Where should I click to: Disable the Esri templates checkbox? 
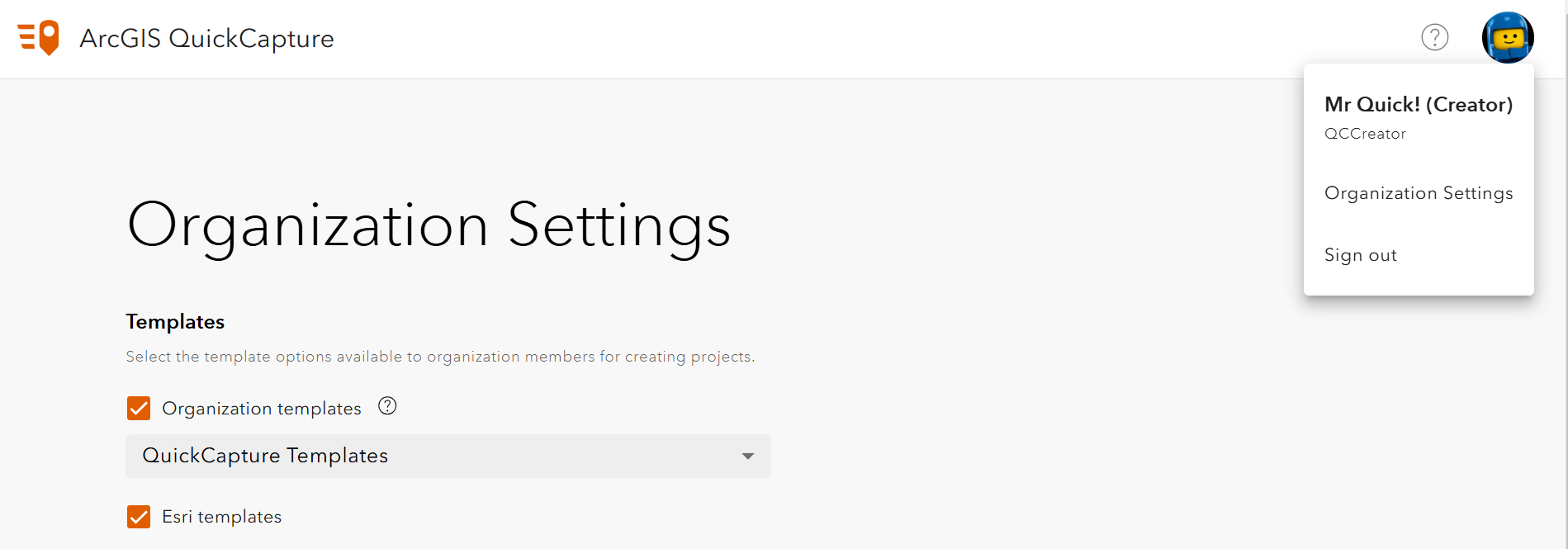tap(139, 517)
